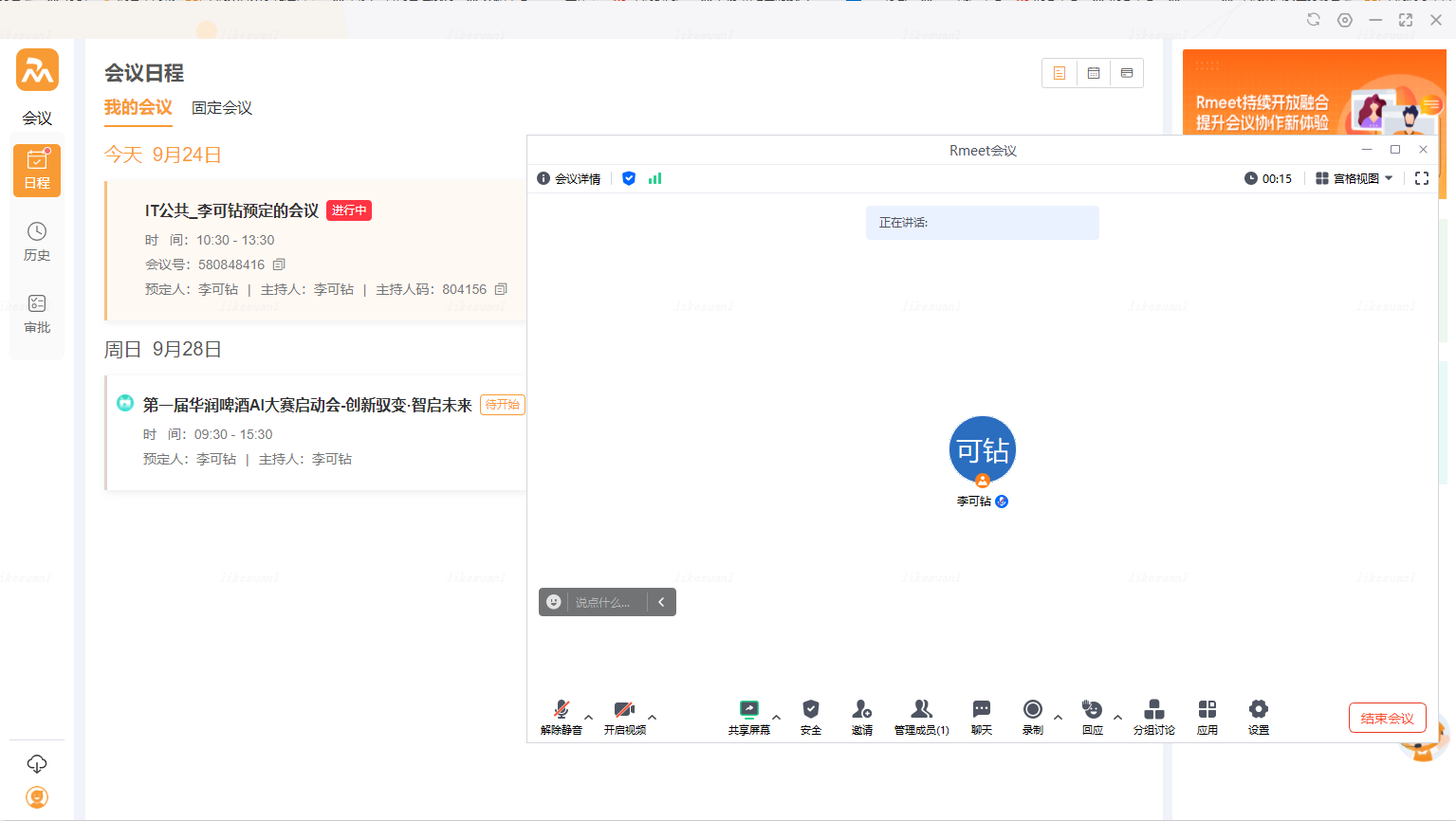Click the chat input box (说点什么)
Screen dimensions: 1456x821
pyautogui.click(x=603, y=603)
